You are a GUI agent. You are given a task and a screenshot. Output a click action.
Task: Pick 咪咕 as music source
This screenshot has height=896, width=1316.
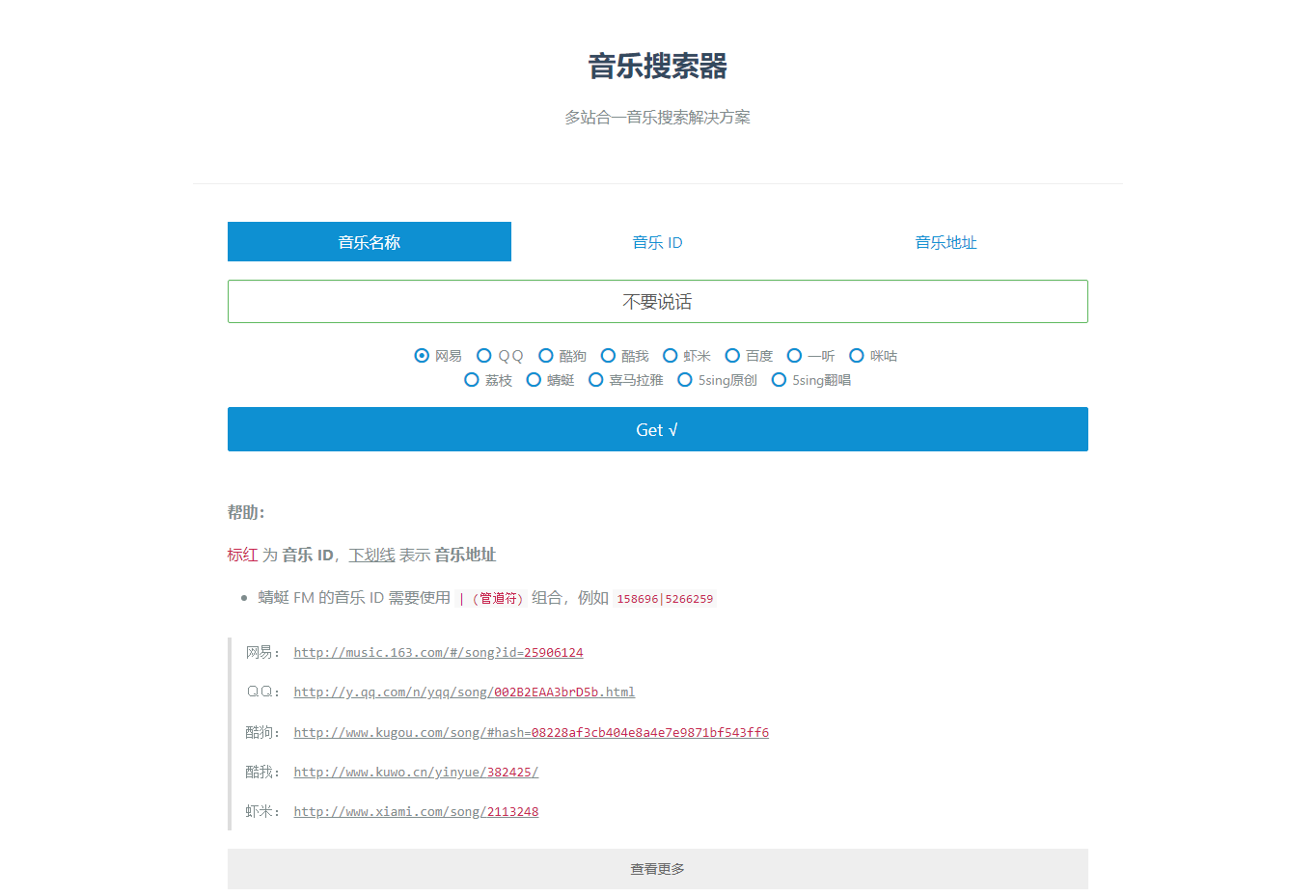pos(857,356)
